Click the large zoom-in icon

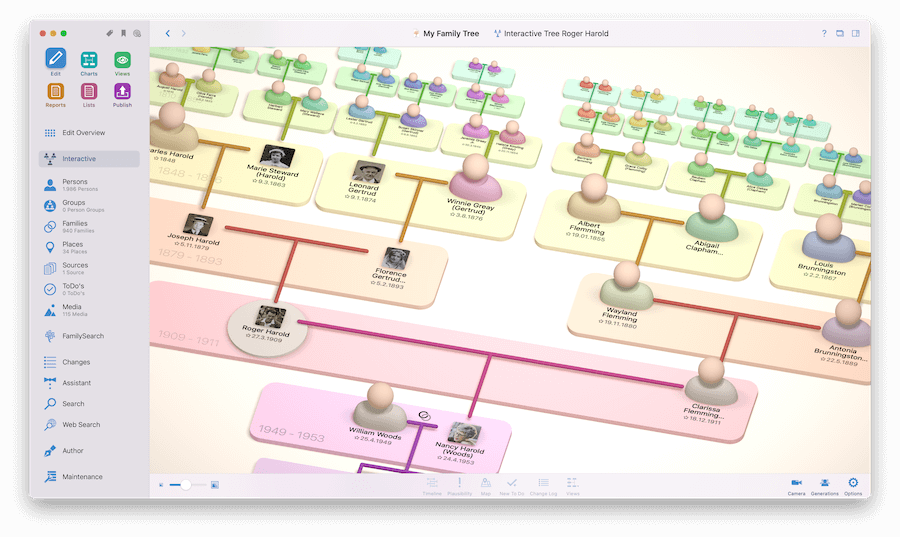(215, 485)
